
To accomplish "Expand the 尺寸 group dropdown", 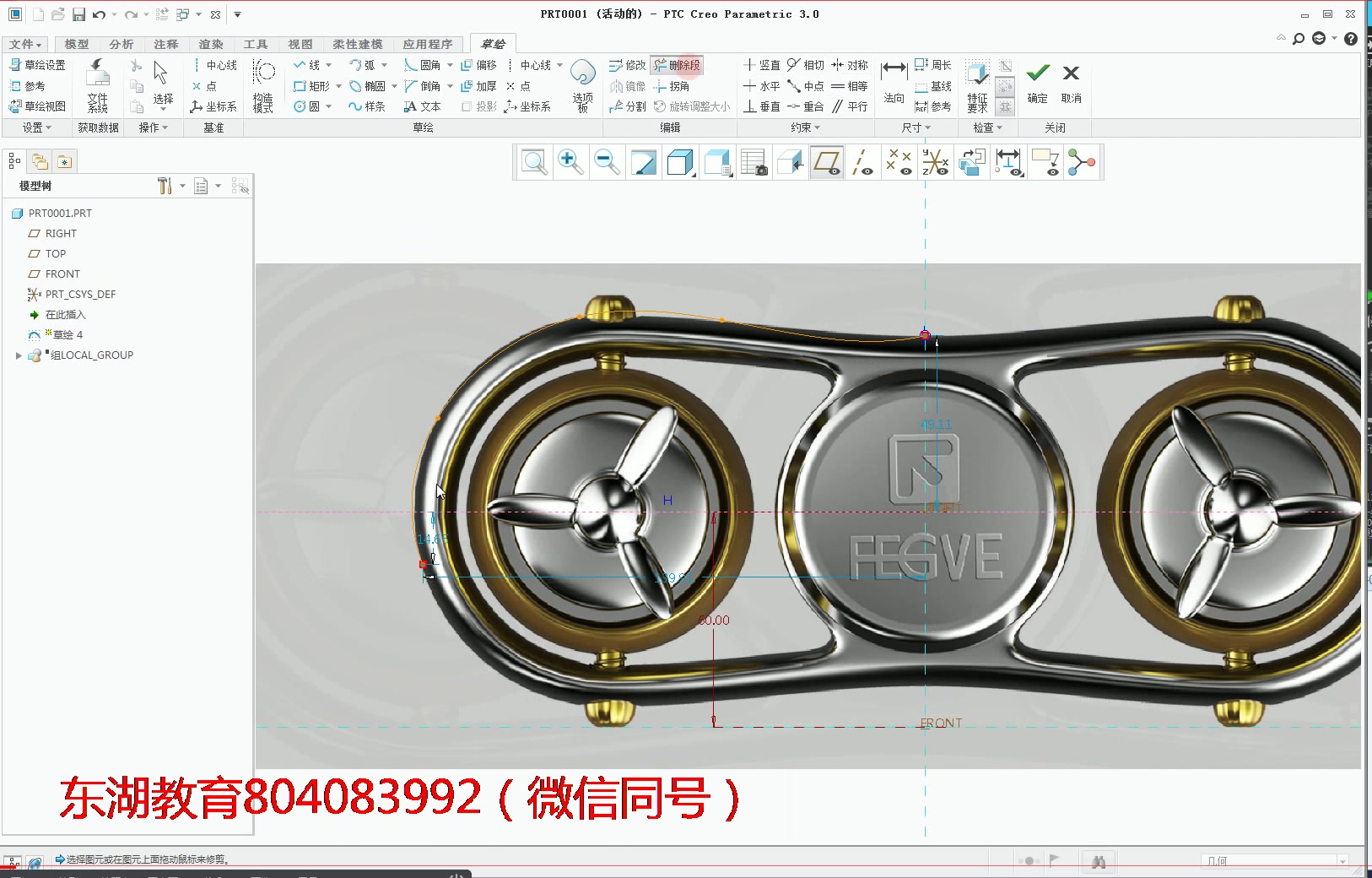I will [916, 127].
